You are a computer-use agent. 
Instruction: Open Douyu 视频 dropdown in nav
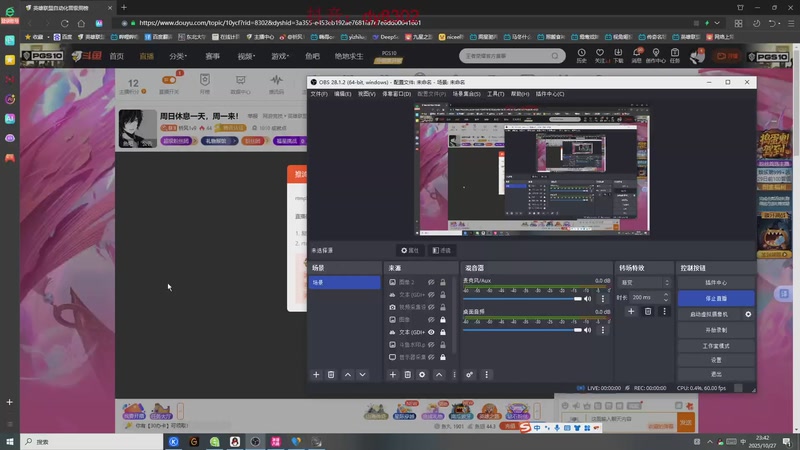pyautogui.click(x=246, y=56)
